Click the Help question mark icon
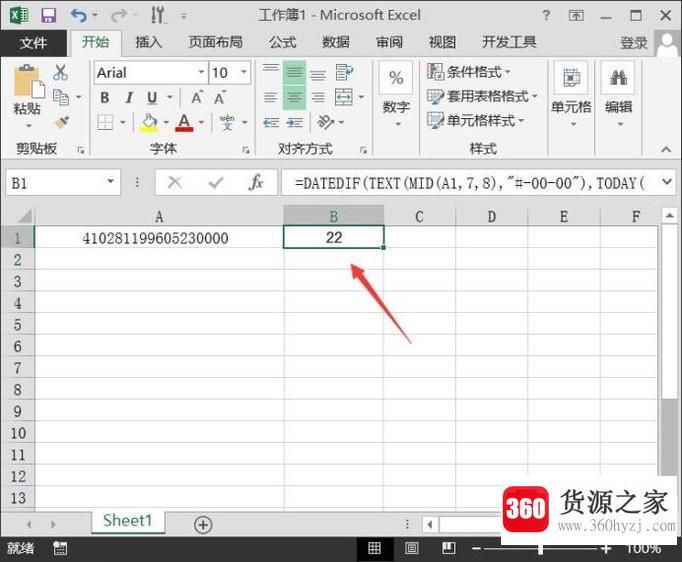This screenshot has width=682, height=562. point(546,16)
